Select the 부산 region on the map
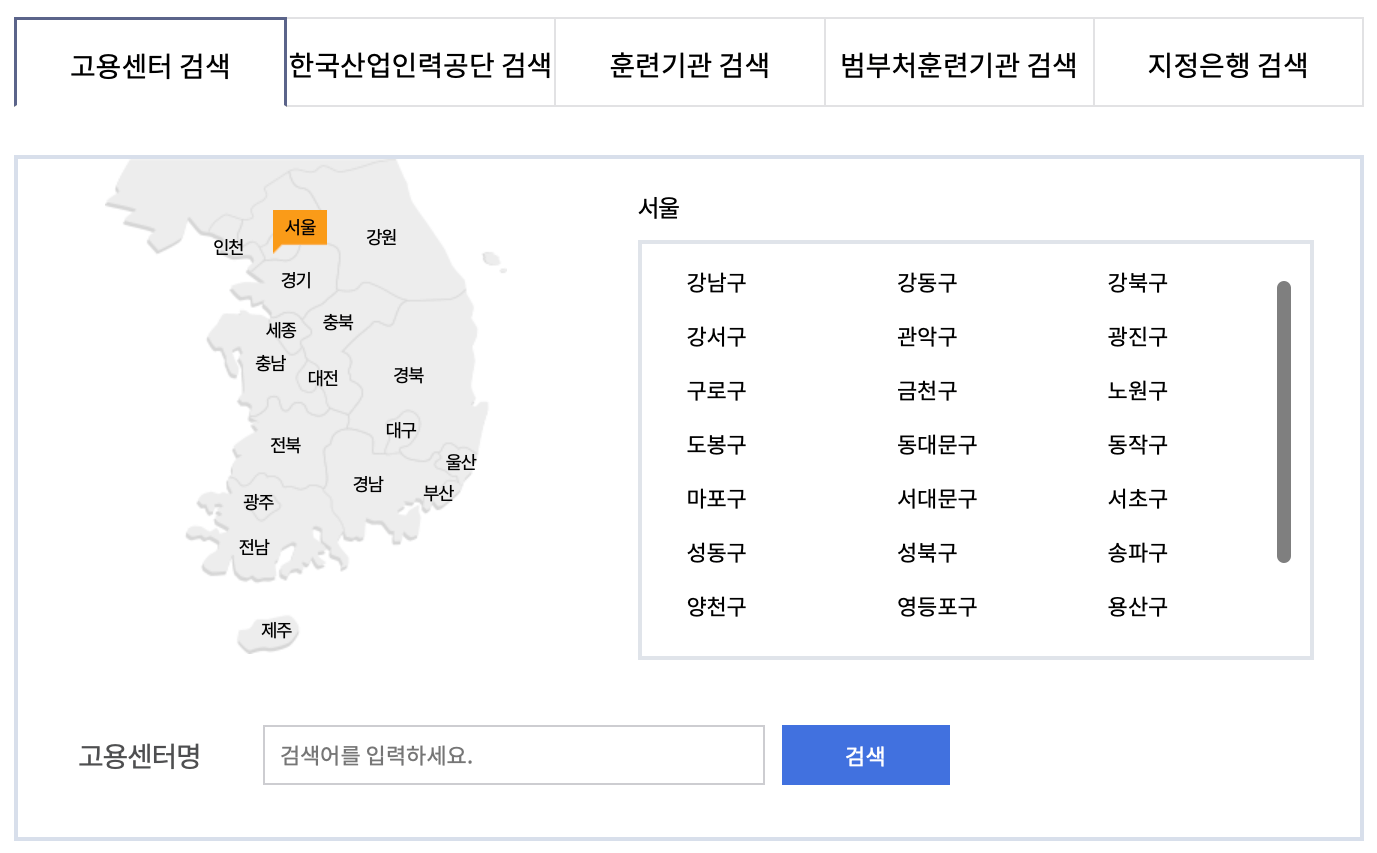1377x853 pixels. pos(442,491)
